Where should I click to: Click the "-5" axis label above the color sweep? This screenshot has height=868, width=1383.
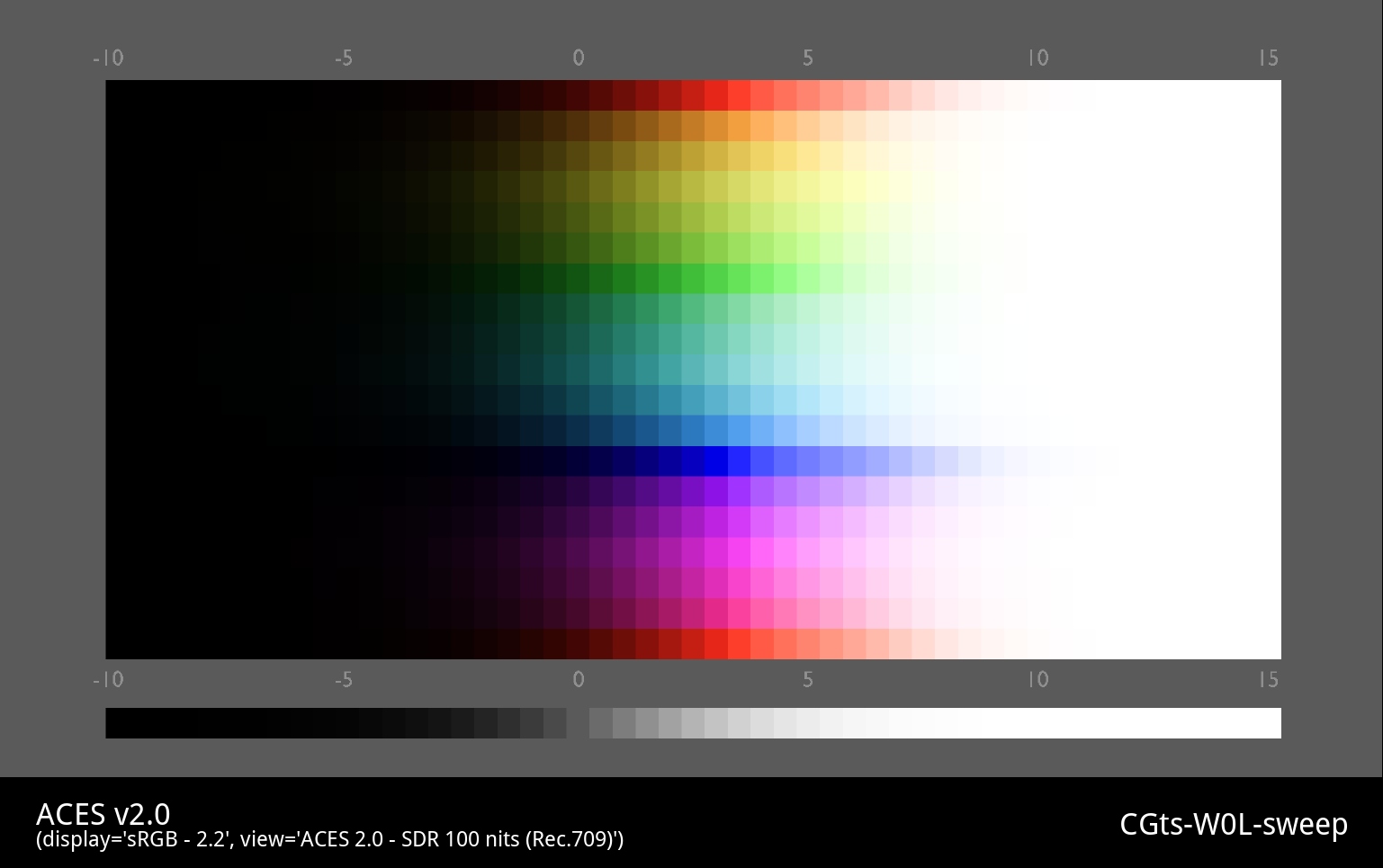[x=344, y=58]
